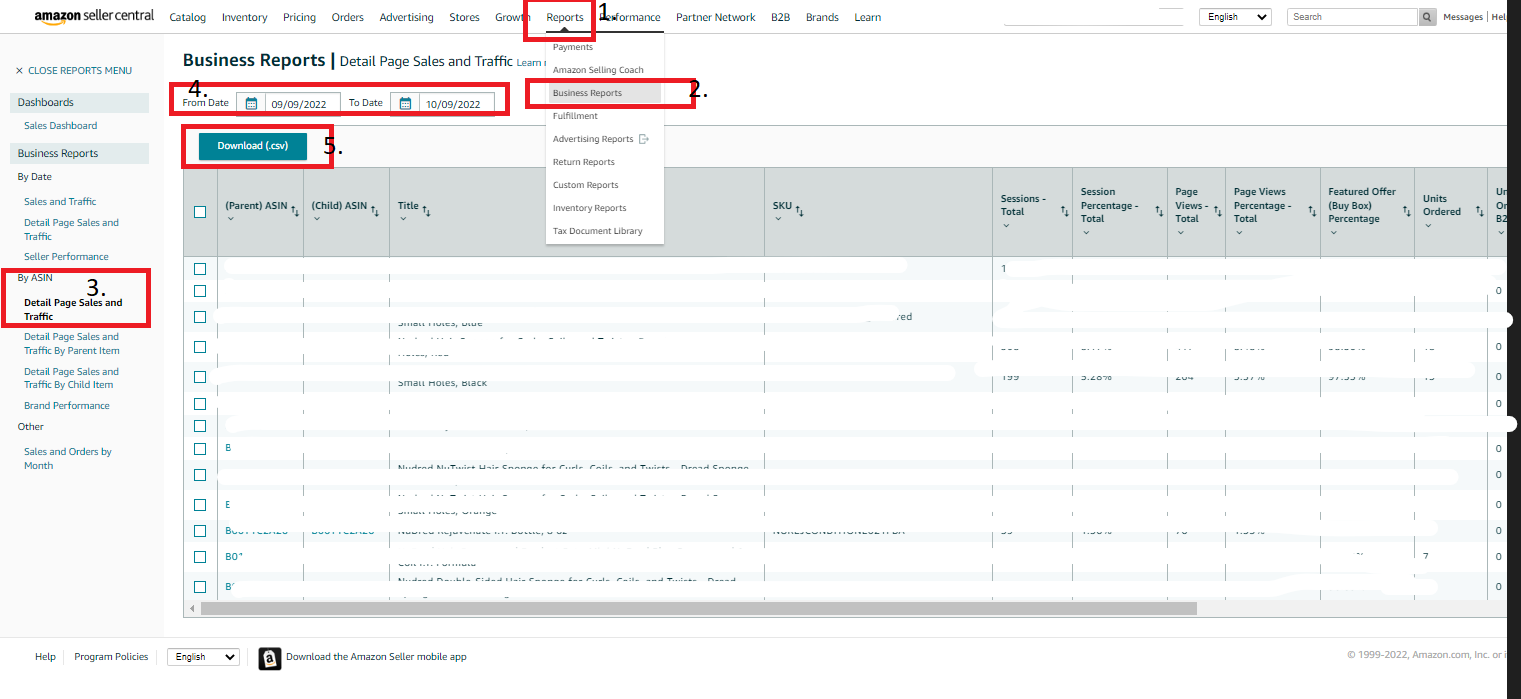
Task: Tick the select-all checkbox in table header
Action: click(200, 211)
